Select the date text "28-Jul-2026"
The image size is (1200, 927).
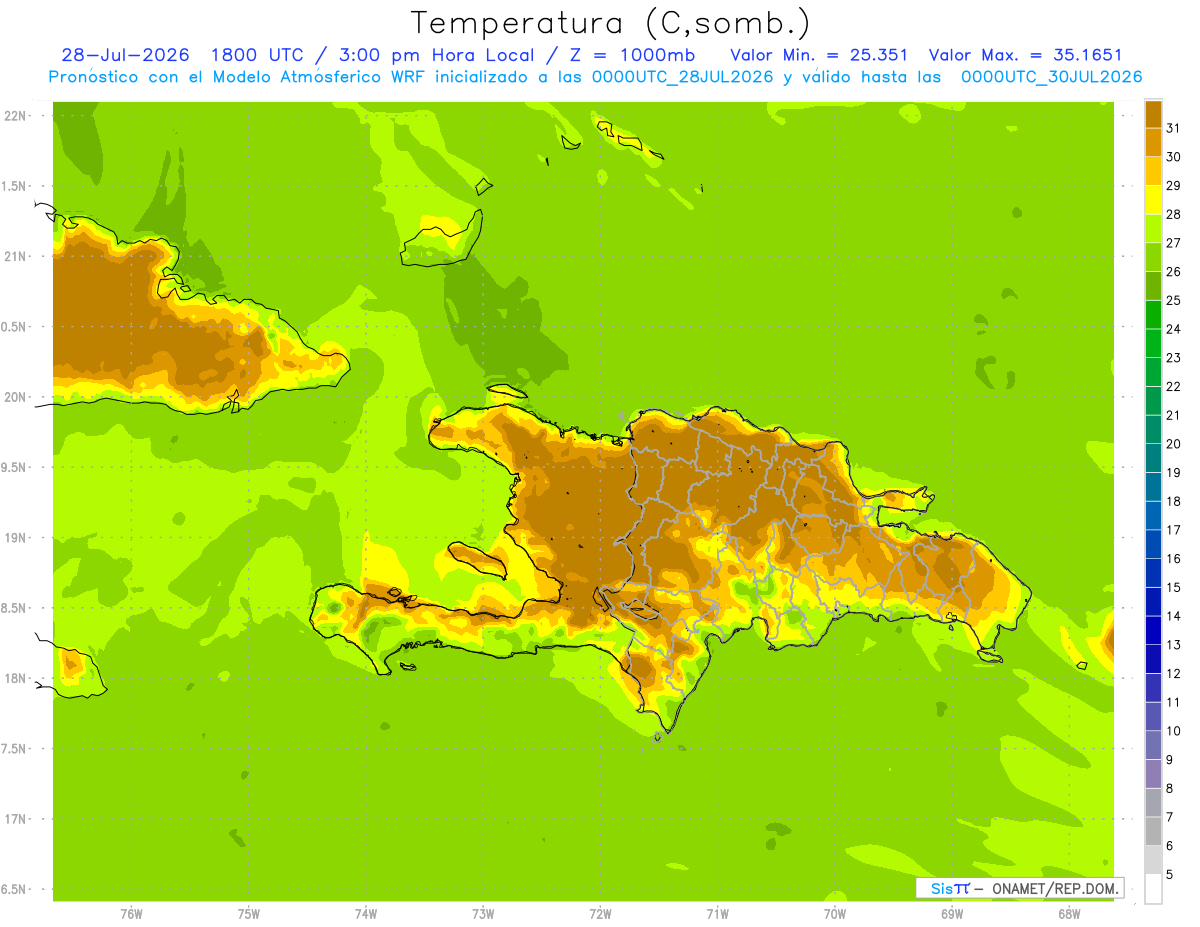[125, 55]
